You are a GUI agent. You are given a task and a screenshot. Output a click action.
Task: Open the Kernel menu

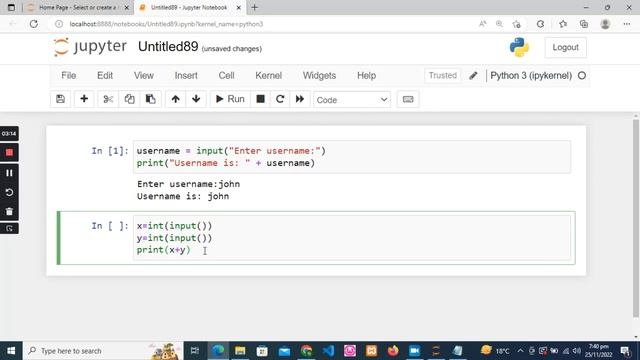pos(269,76)
